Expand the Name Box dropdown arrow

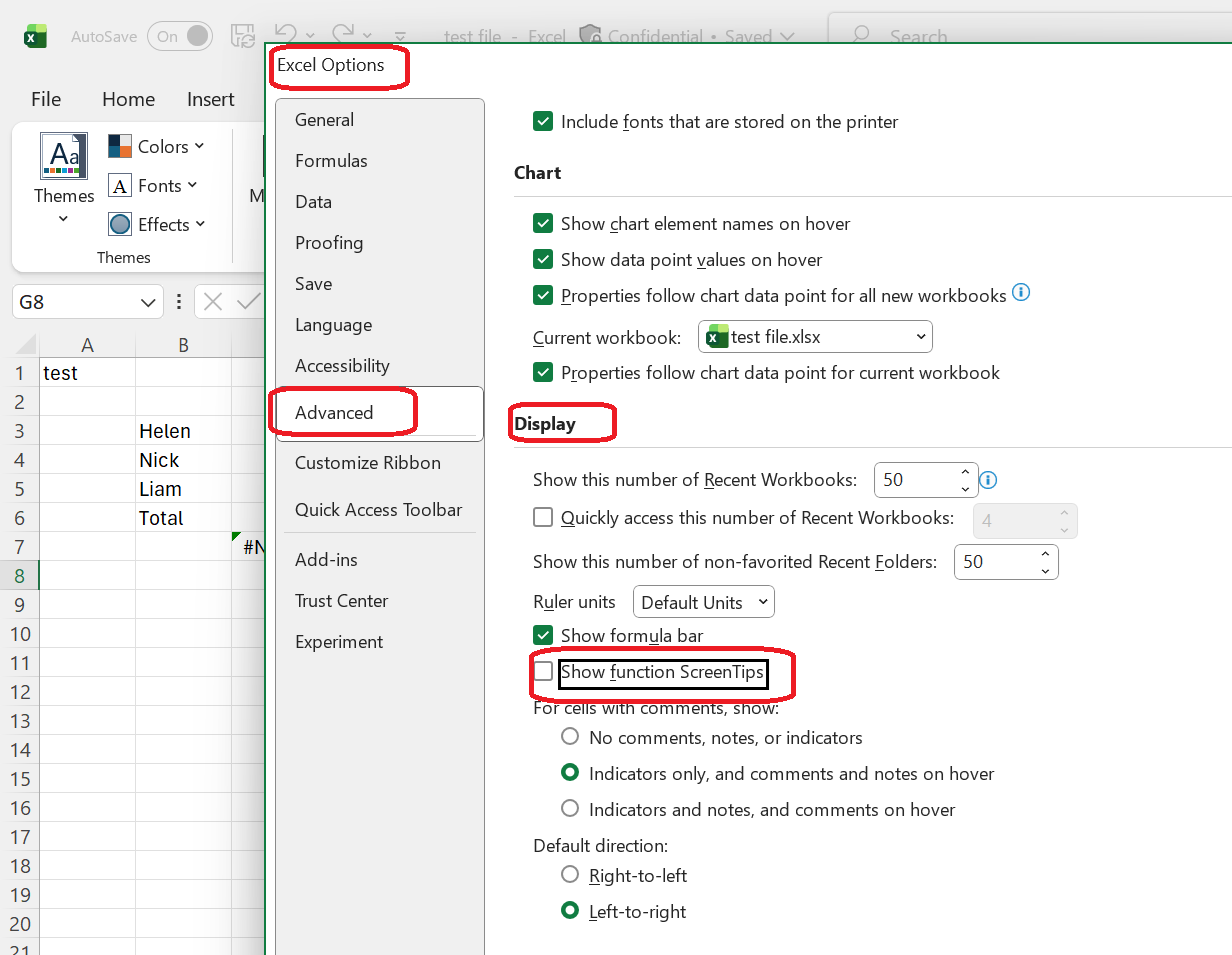pyautogui.click(x=149, y=302)
